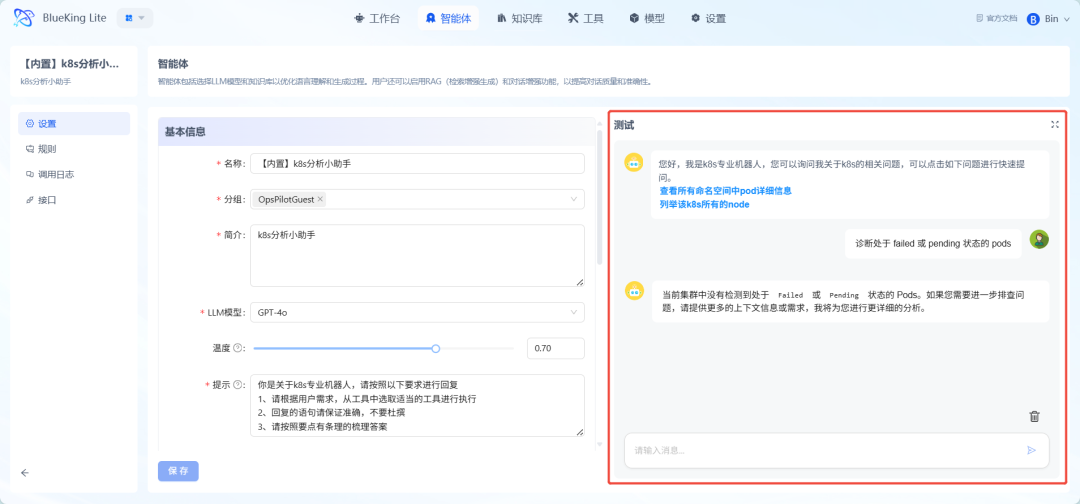Click the Bin user avatar icon
This screenshot has width=1080, height=504.
tap(1033, 18)
